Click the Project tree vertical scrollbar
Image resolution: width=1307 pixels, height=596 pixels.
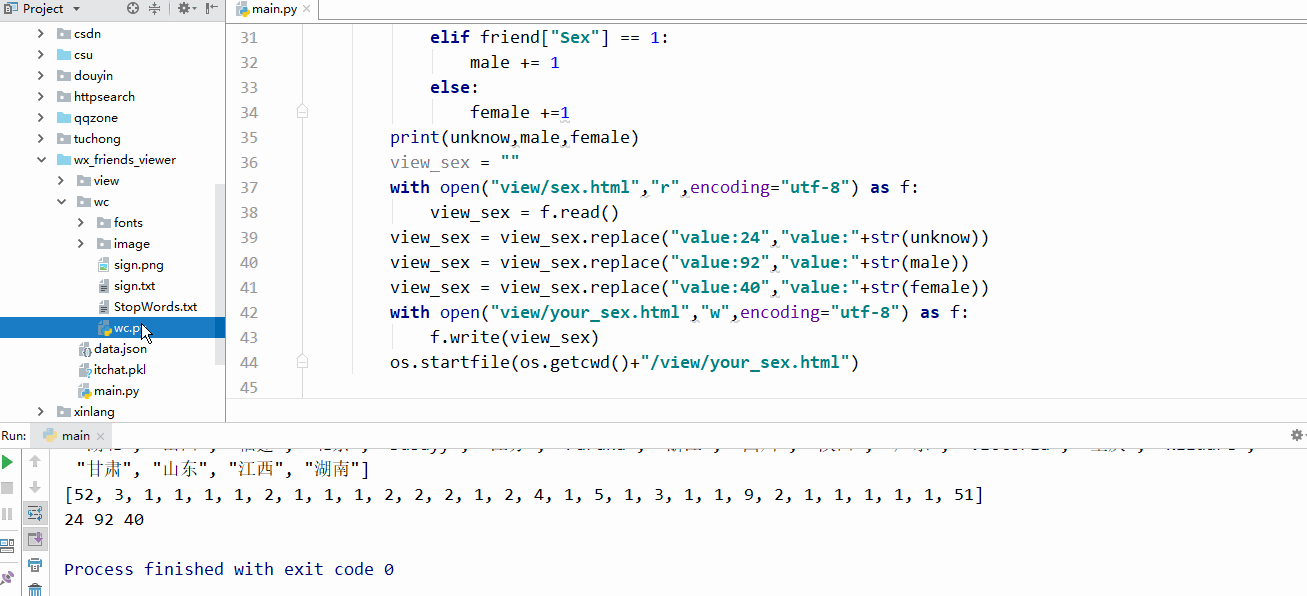[x=221, y=273]
